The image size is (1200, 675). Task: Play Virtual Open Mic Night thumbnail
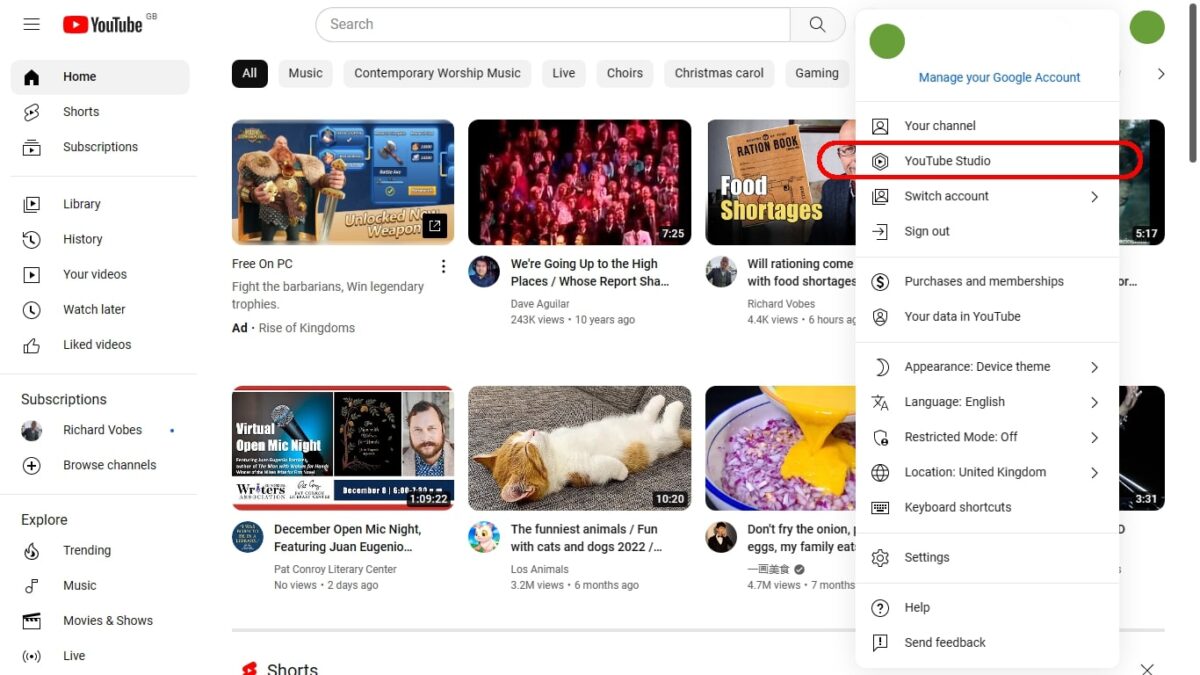pyautogui.click(x=343, y=448)
